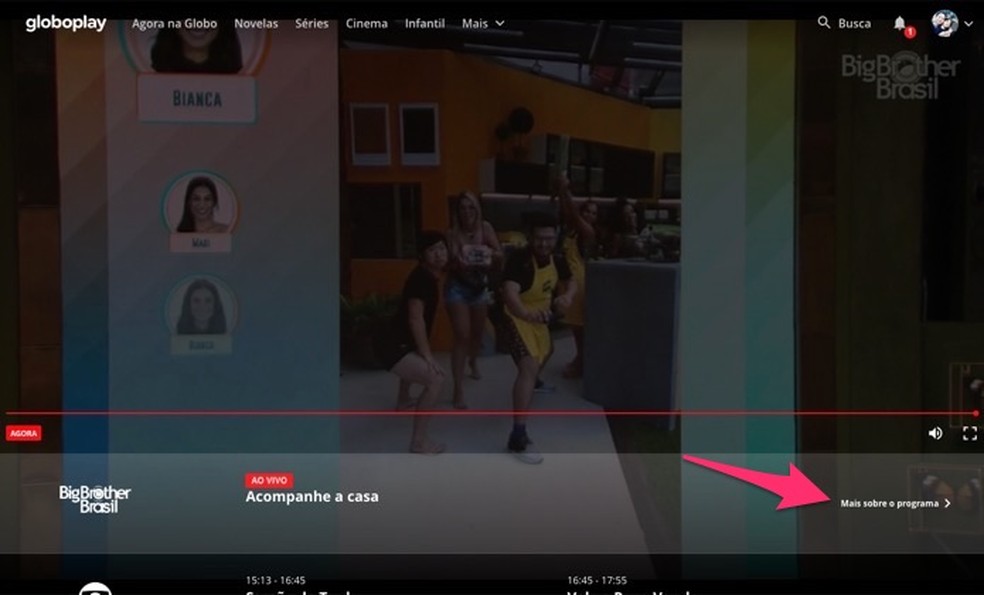Open the Infantil section
Image resolution: width=984 pixels, height=595 pixels.
[425, 23]
